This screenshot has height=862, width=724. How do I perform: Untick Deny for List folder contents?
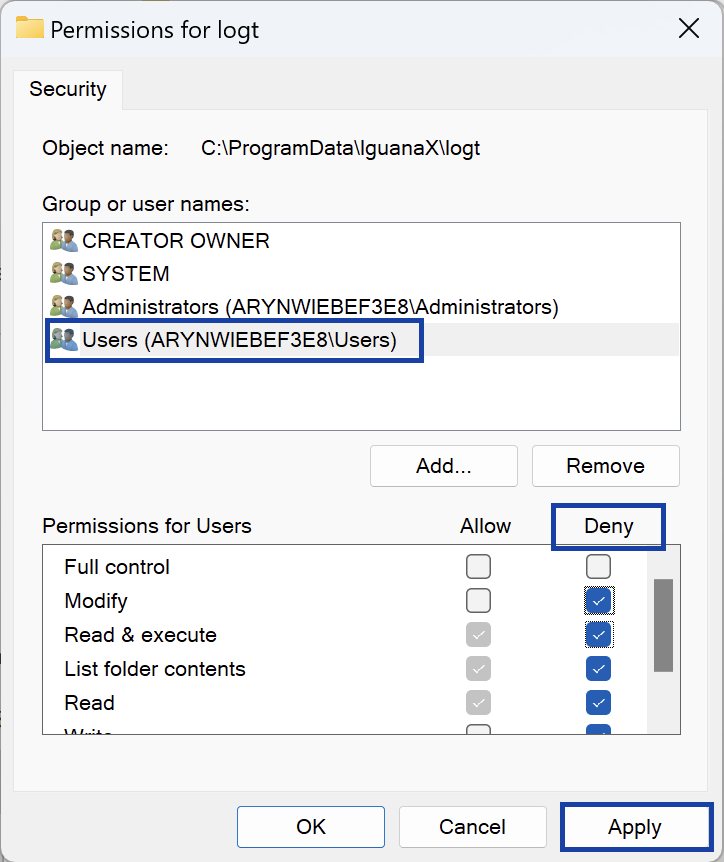(598, 669)
